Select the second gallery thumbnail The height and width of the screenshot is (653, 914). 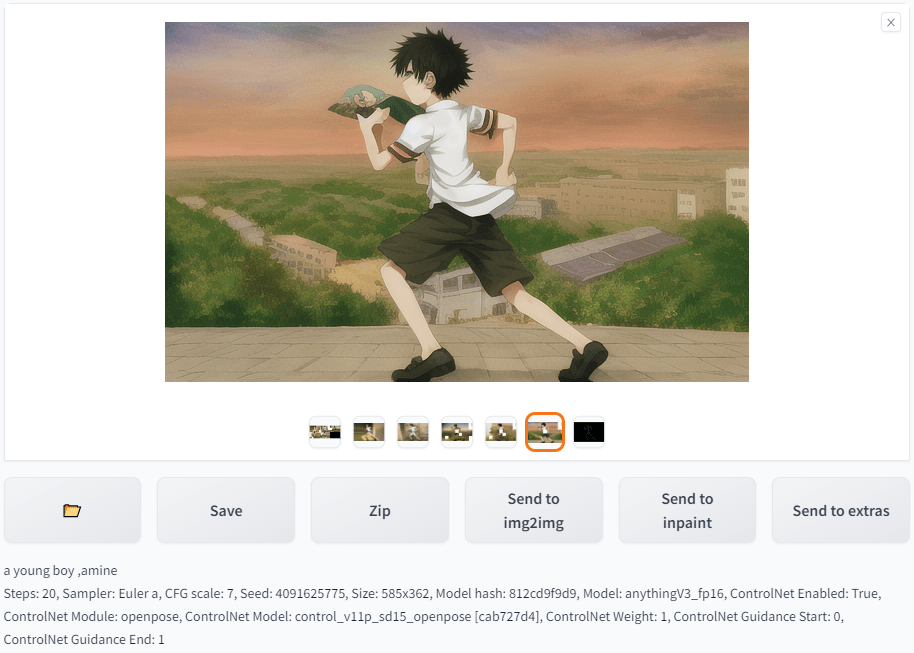(369, 432)
